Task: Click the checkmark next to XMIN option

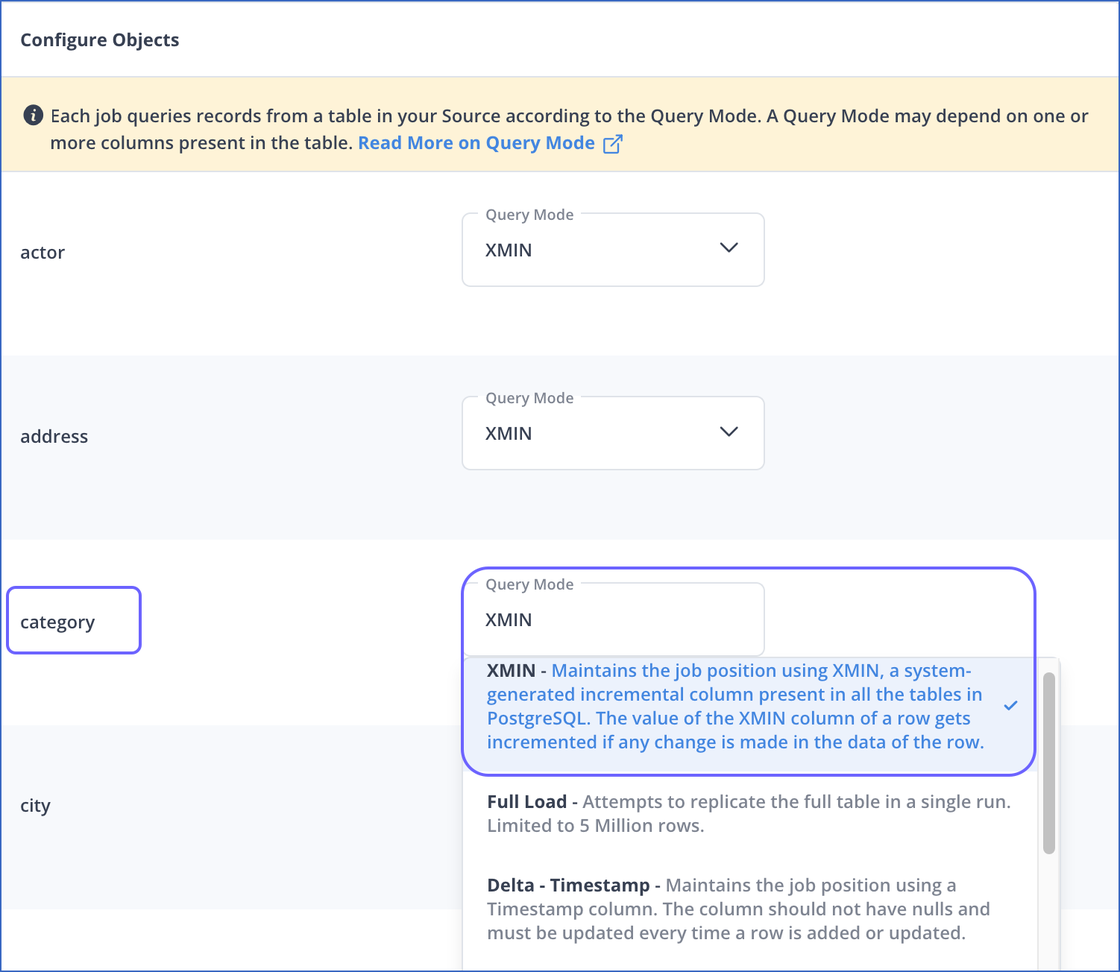Action: [x=1010, y=705]
